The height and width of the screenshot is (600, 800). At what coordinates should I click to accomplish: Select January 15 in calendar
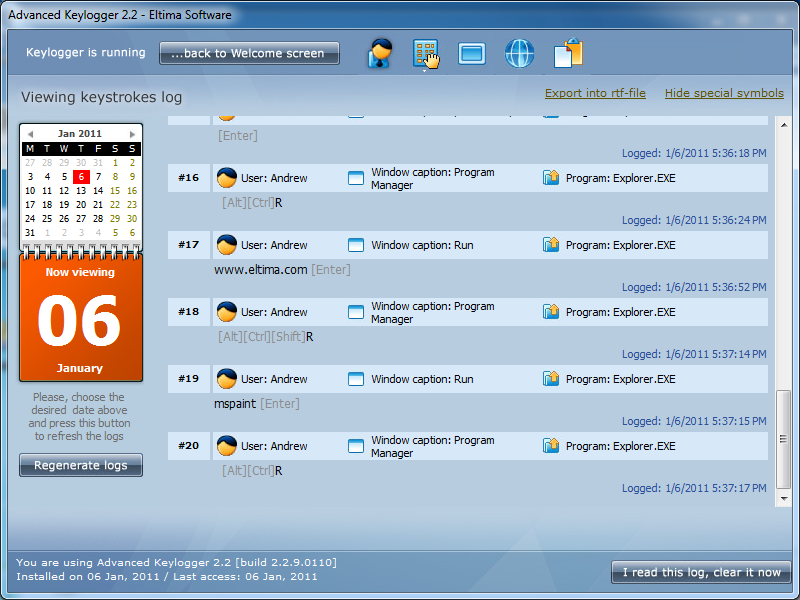115,191
